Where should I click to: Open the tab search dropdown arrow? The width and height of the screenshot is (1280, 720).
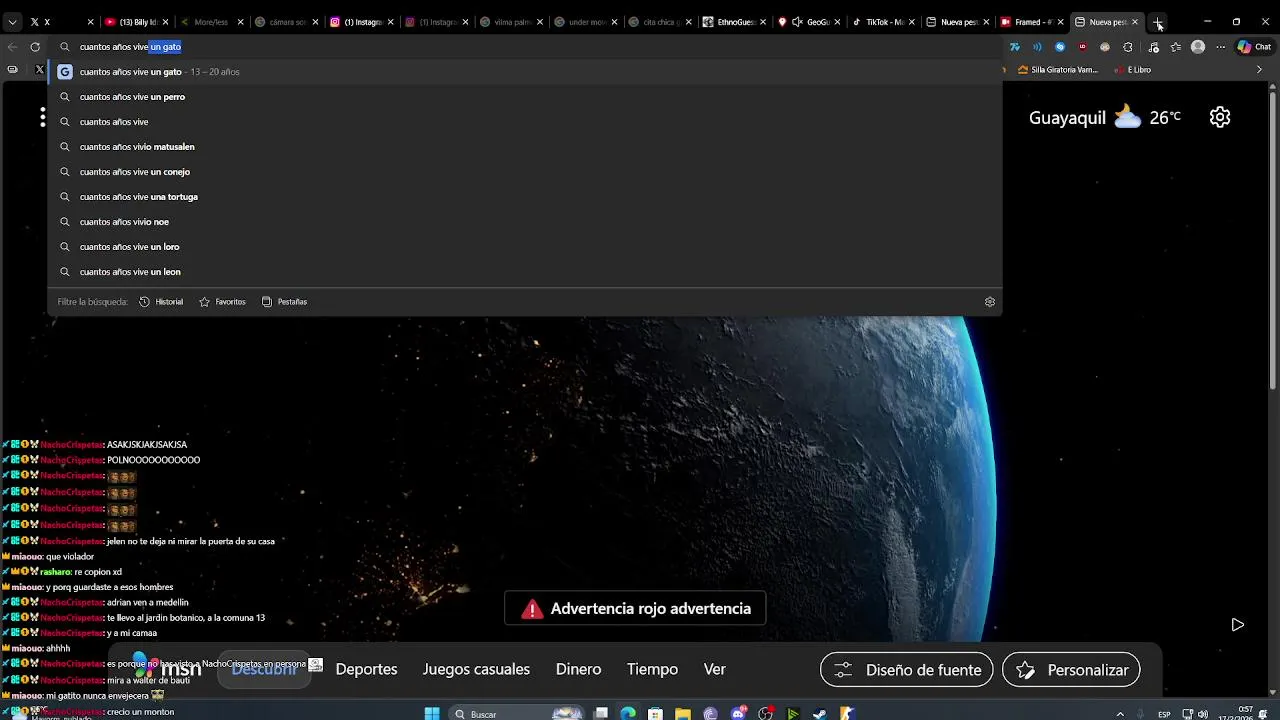tap(12, 22)
